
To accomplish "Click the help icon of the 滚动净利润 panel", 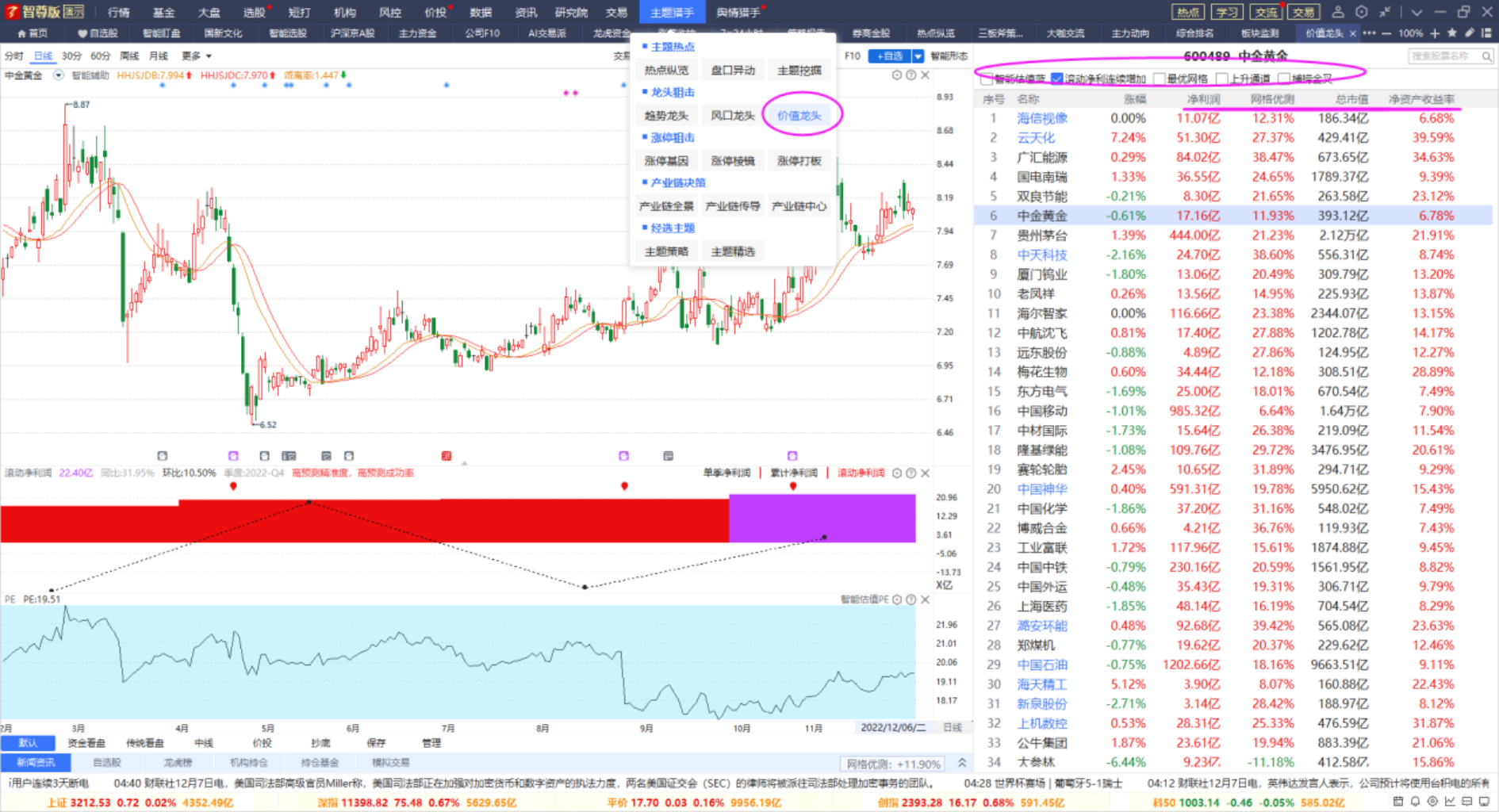I will click(911, 473).
